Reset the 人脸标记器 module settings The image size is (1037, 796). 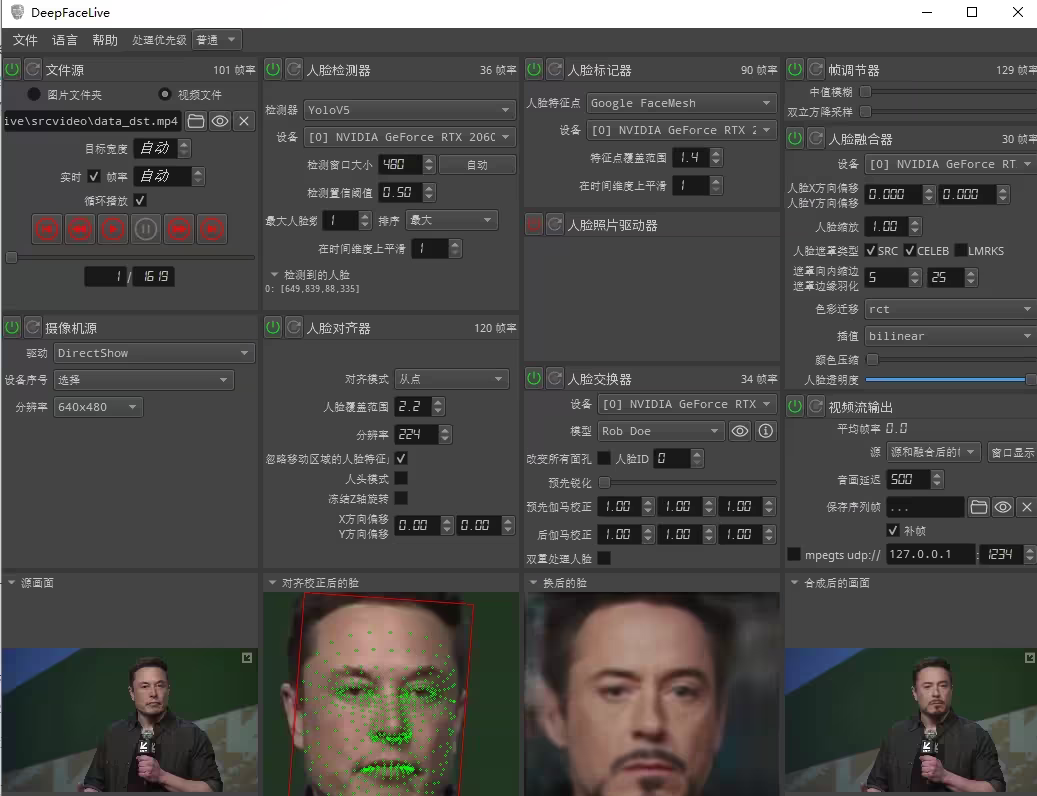coord(556,69)
